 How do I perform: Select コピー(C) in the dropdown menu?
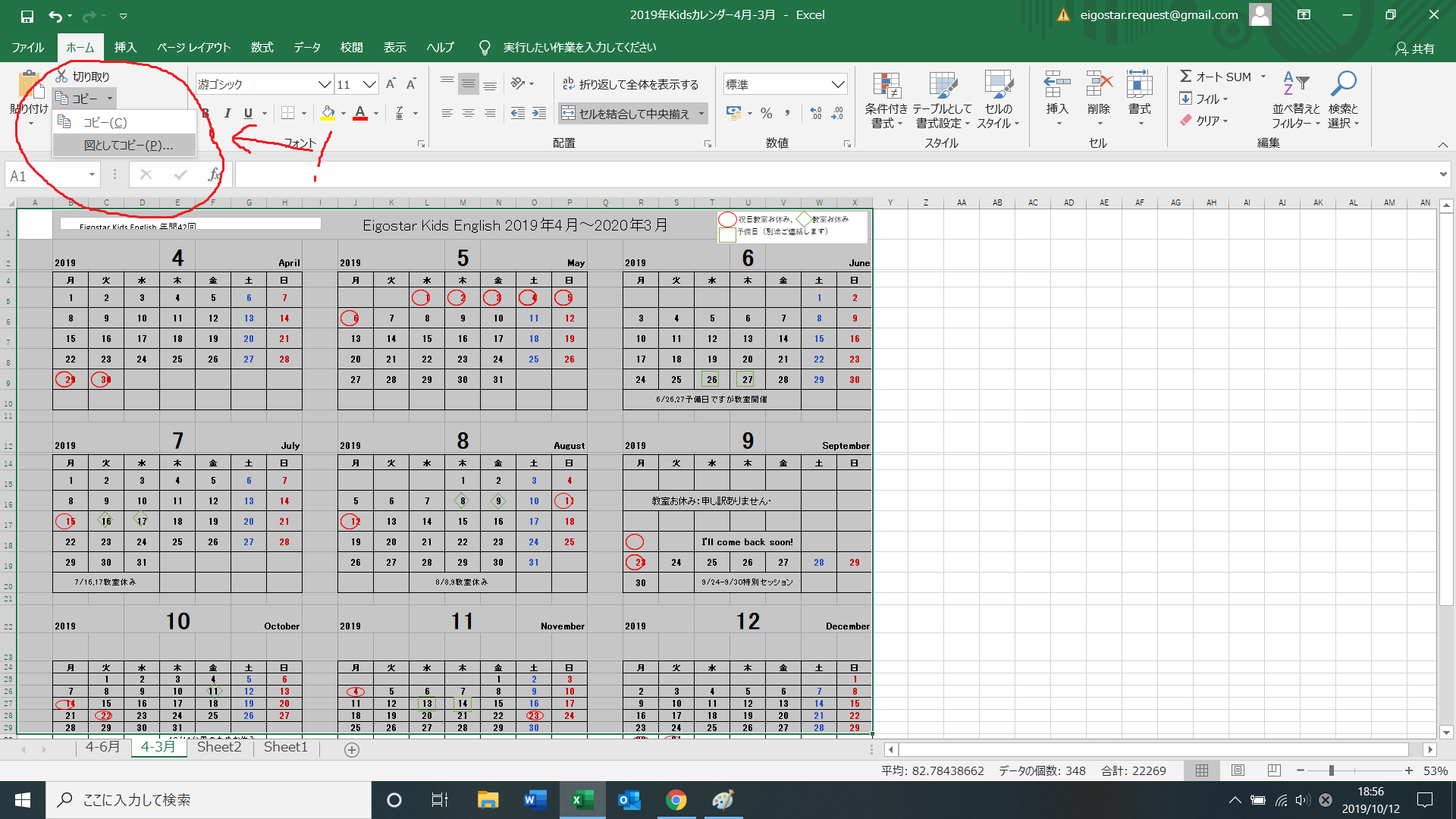(x=124, y=122)
